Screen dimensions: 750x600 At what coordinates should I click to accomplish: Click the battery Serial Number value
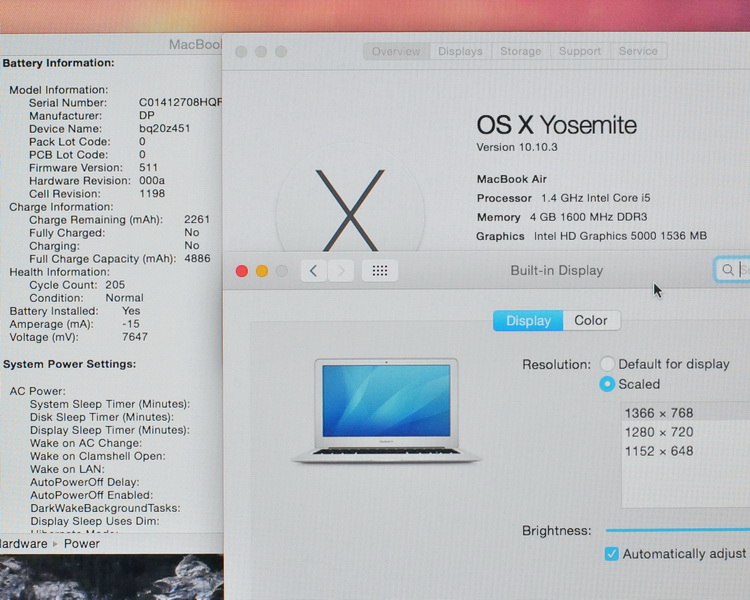coord(181,103)
